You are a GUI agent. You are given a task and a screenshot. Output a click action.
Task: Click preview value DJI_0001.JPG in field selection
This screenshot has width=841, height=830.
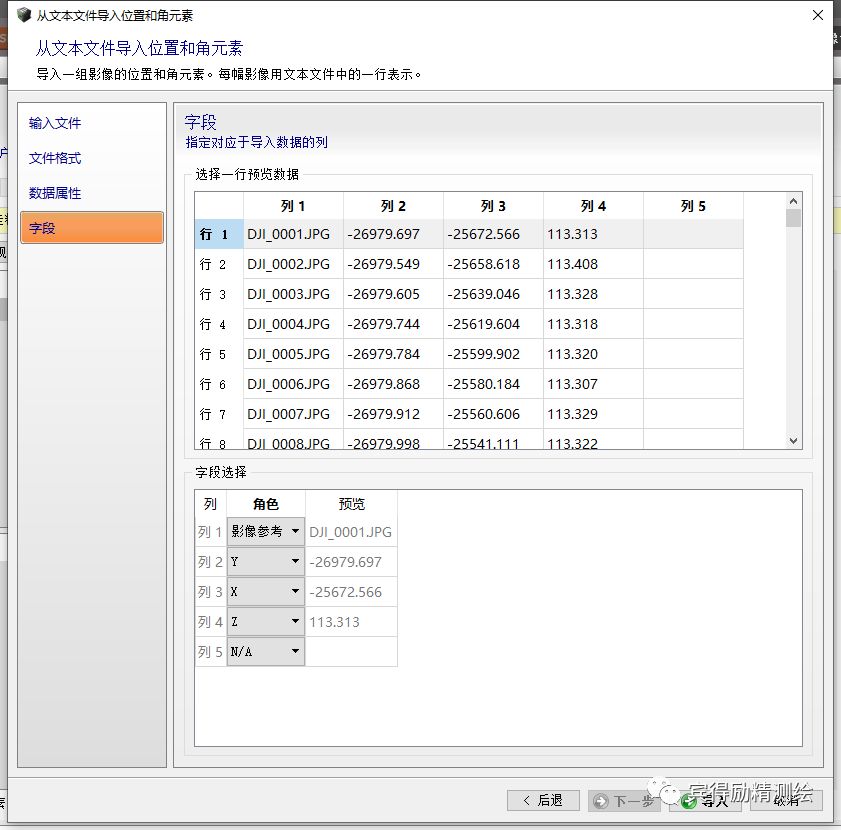351,532
